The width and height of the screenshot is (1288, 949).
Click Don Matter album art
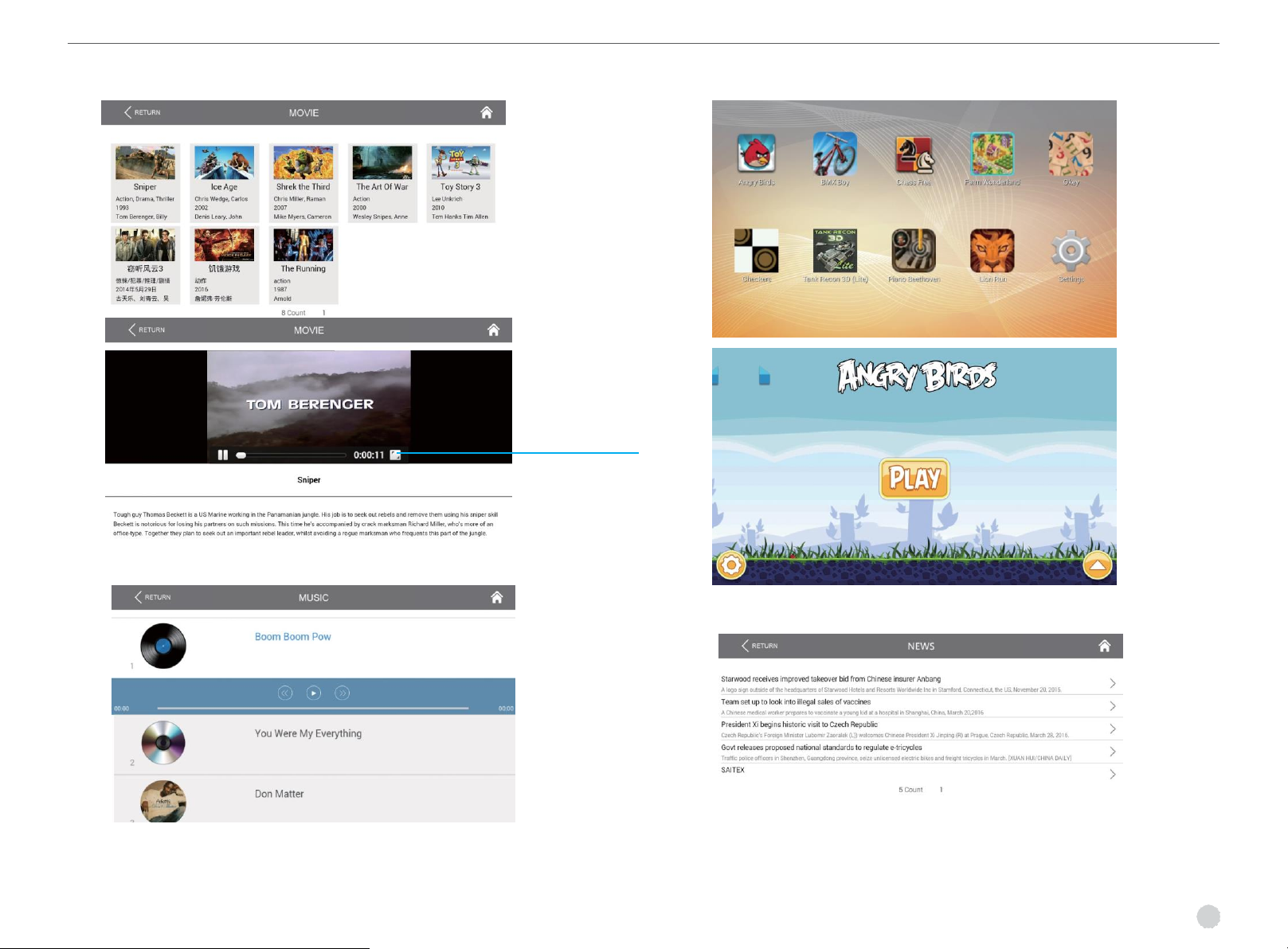(163, 802)
